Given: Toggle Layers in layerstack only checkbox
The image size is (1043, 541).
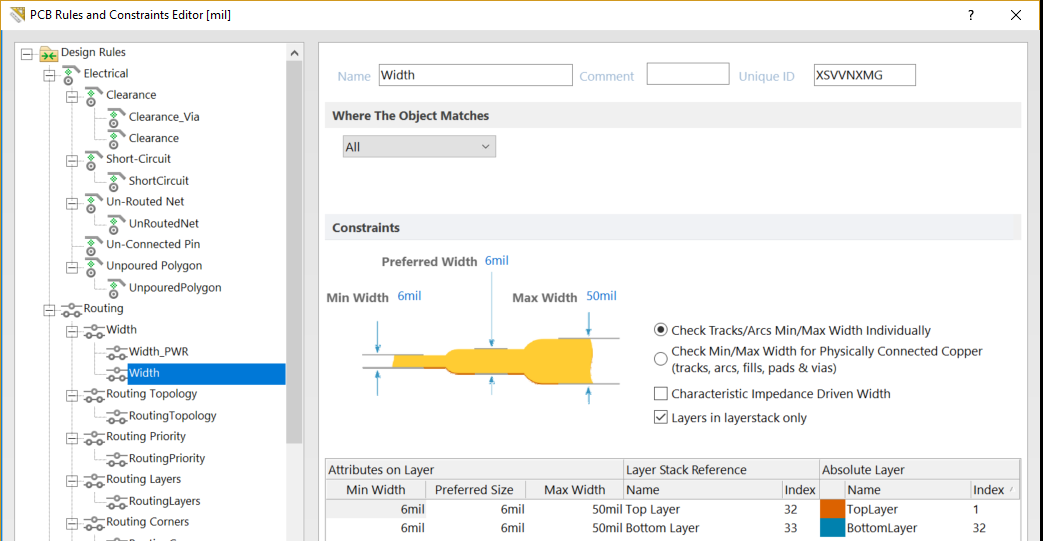Looking at the screenshot, I should (661, 418).
